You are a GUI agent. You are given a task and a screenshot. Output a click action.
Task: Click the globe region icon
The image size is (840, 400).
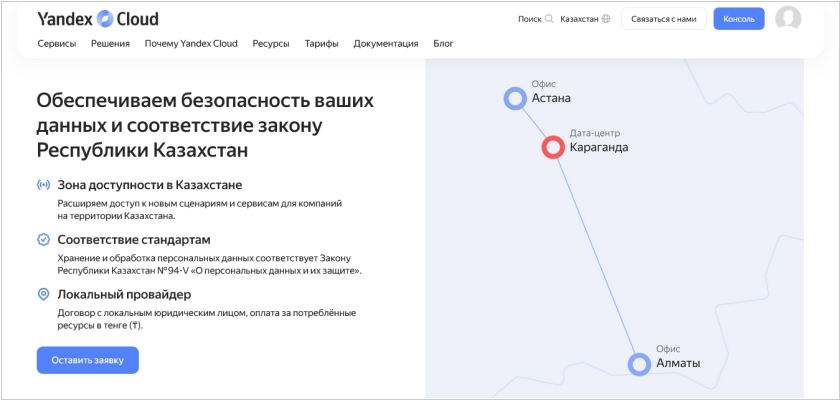[x=606, y=19]
